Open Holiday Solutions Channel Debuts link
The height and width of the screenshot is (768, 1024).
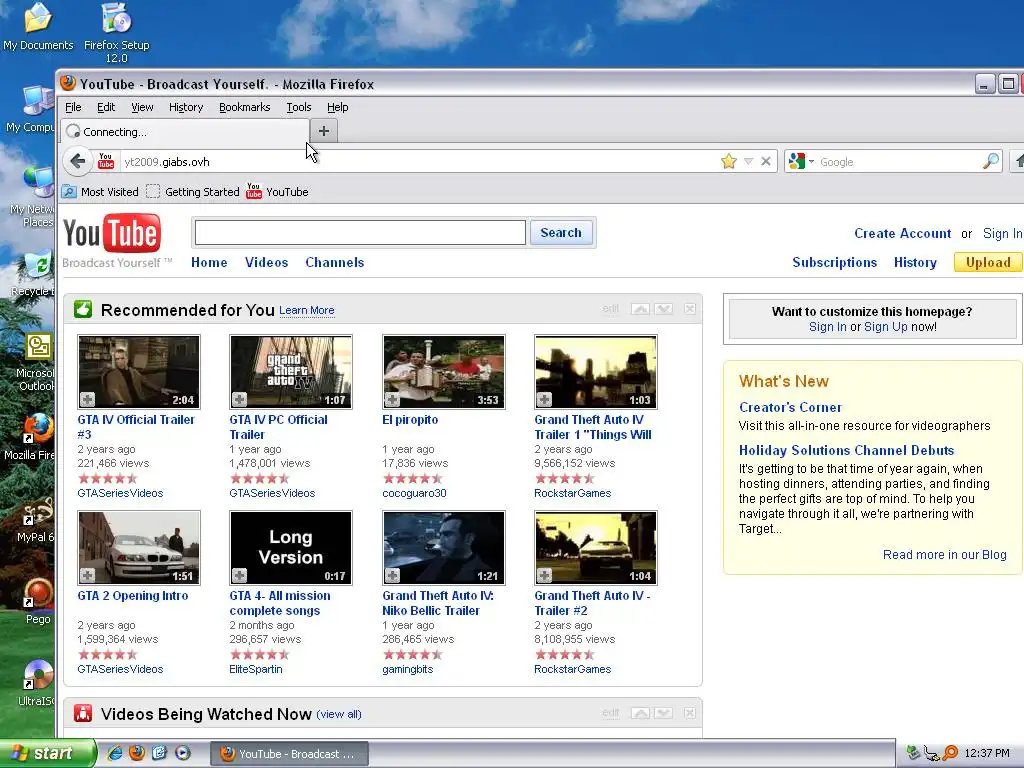pos(846,451)
